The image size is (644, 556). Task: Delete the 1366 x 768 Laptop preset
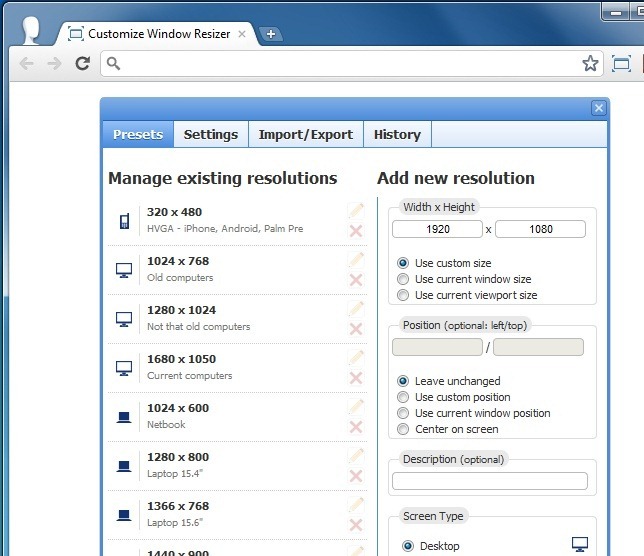click(x=356, y=525)
